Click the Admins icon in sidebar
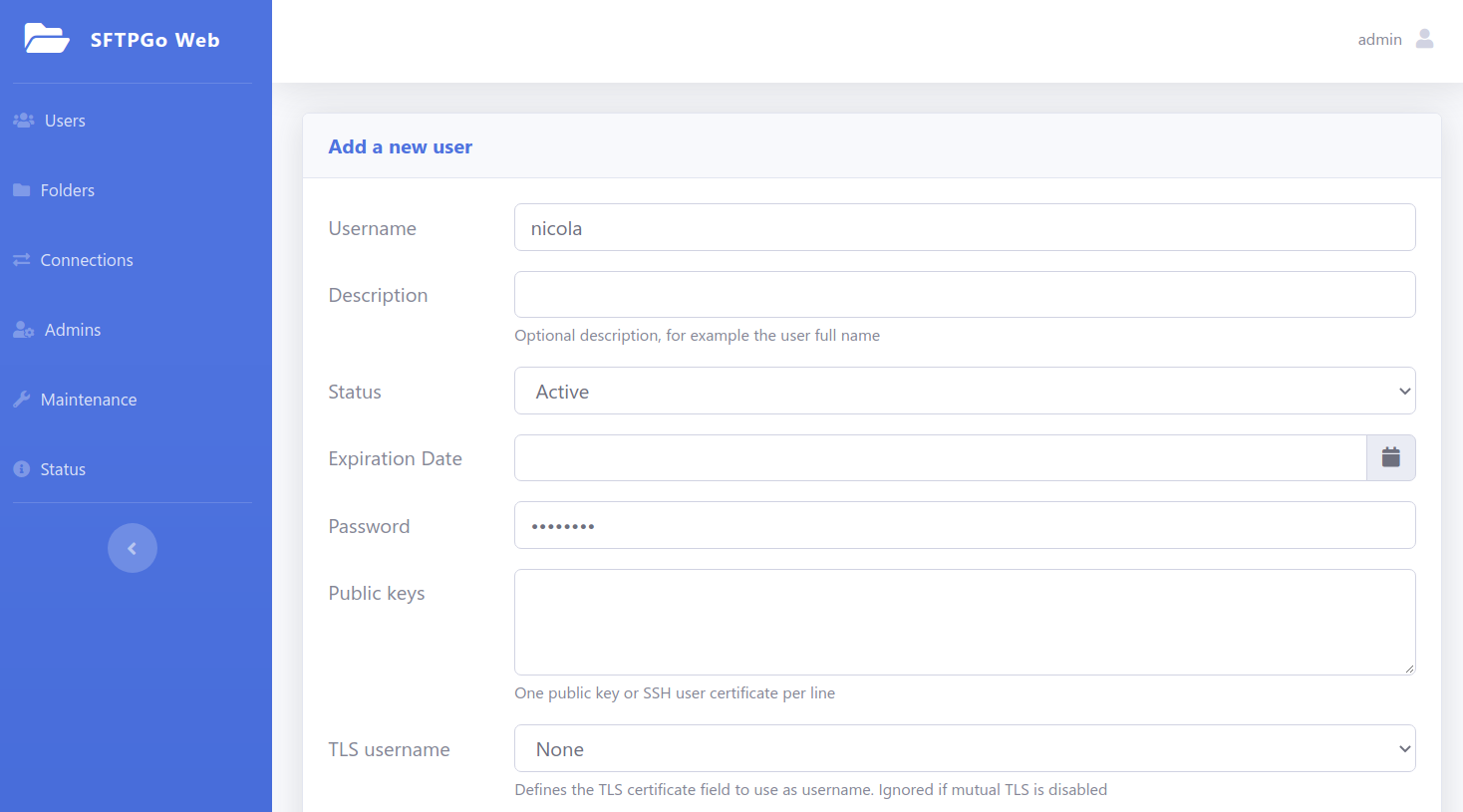Image resolution: width=1463 pixels, height=812 pixels. [x=23, y=330]
